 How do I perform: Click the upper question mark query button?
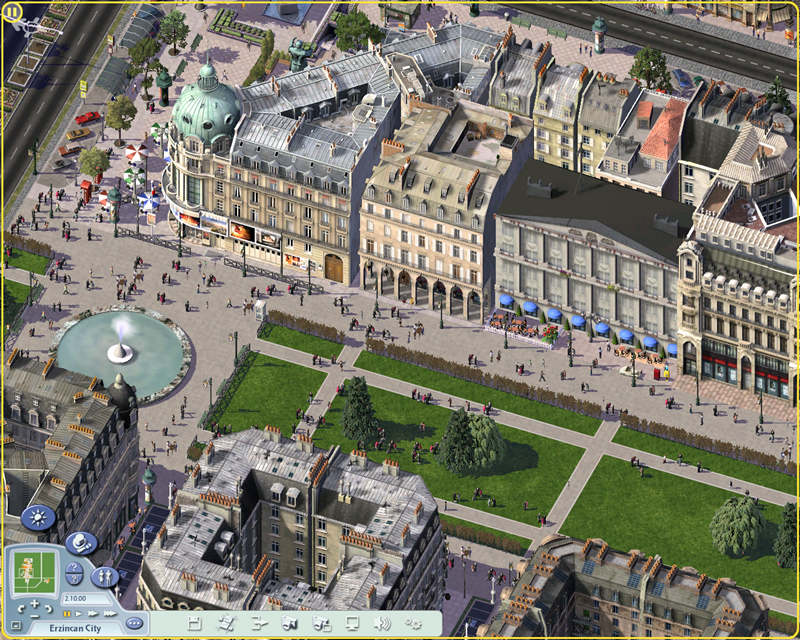[x=74, y=567]
